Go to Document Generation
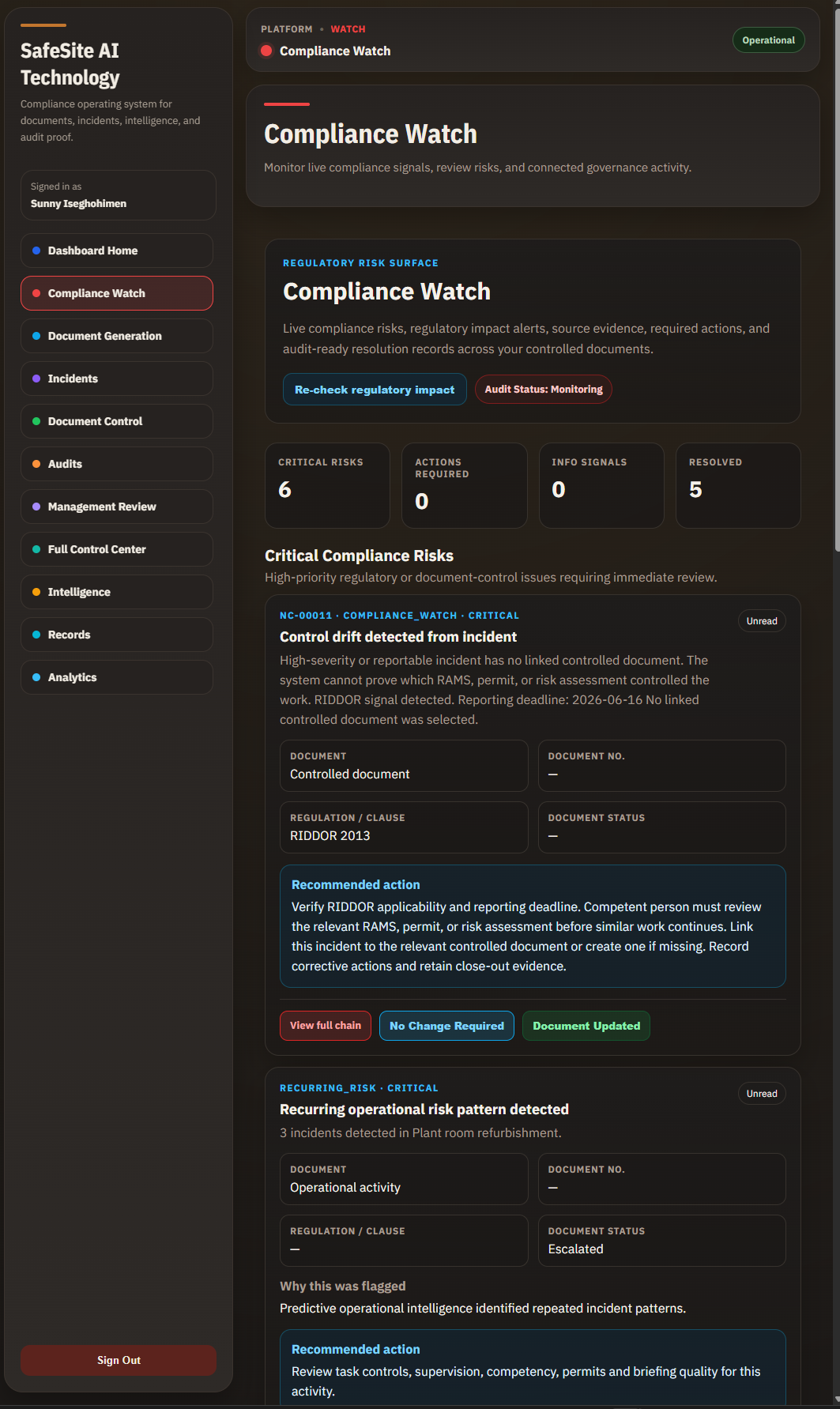Screen dimensions: 840x1409 [x=117, y=336]
